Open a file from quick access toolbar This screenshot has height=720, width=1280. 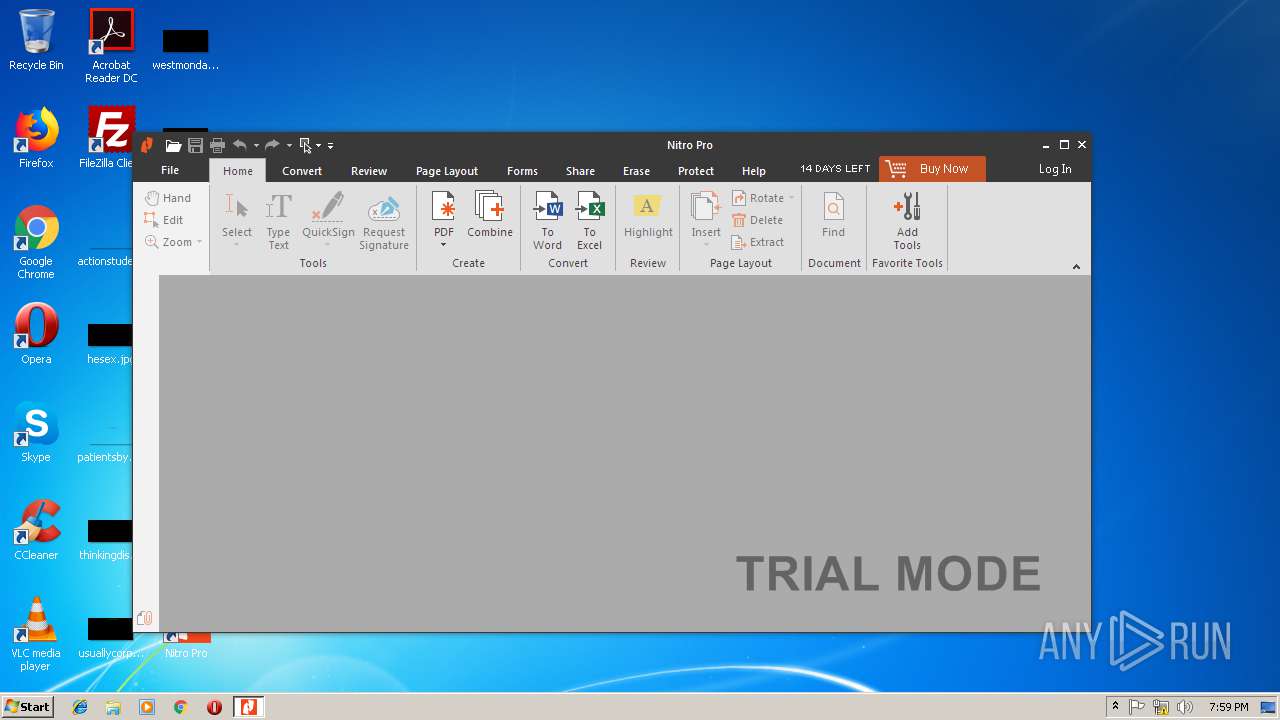[173, 146]
